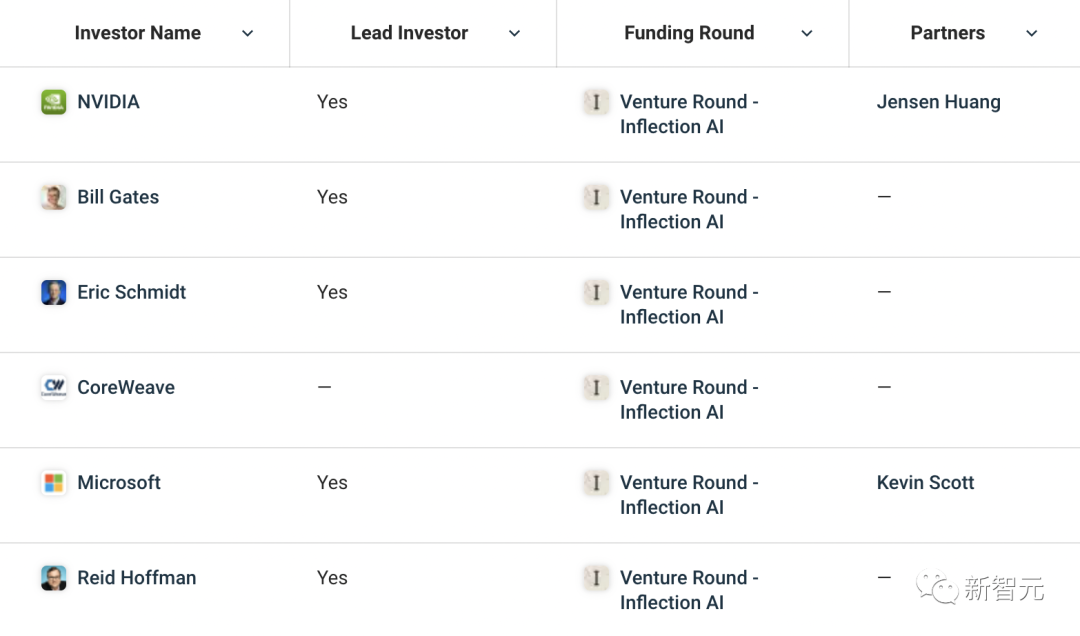Expand the Investor Name column dropdown
The height and width of the screenshot is (636, 1080).
(x=248, y=34)
